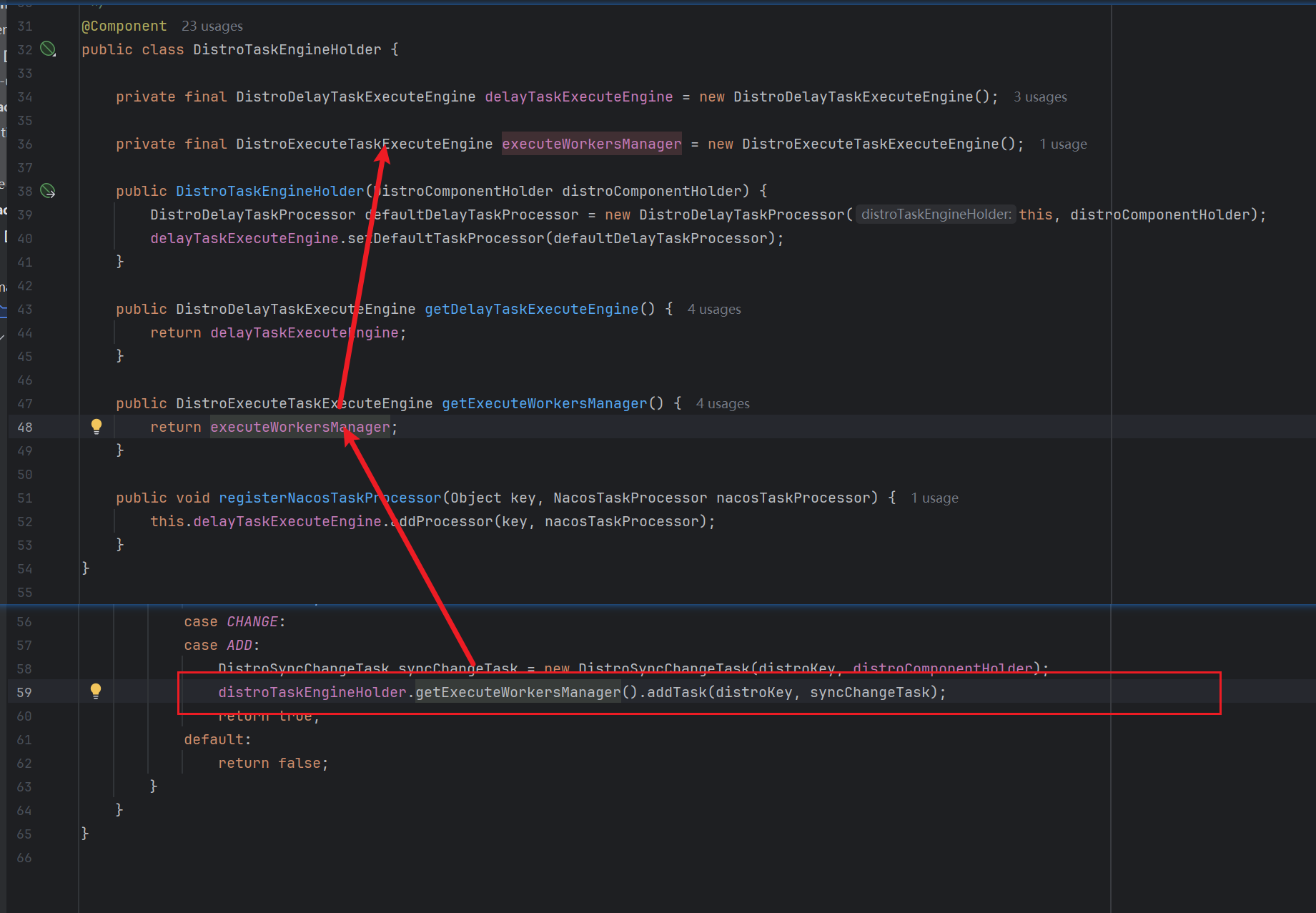Image resolution: width=1316 pixels, height=913 pixels.
Task: Click getExecuteWorkersManager call in line 59
Action: click(518, 692)
